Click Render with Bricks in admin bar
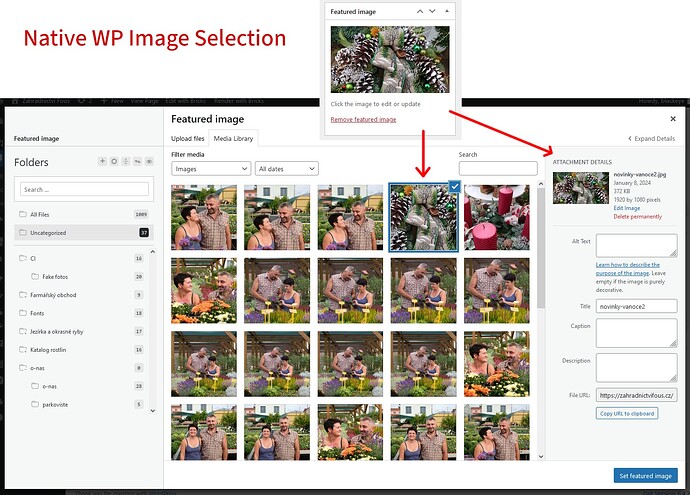This screenshot has height=495, width=690. pyautogui.click(x=239, y=101)
